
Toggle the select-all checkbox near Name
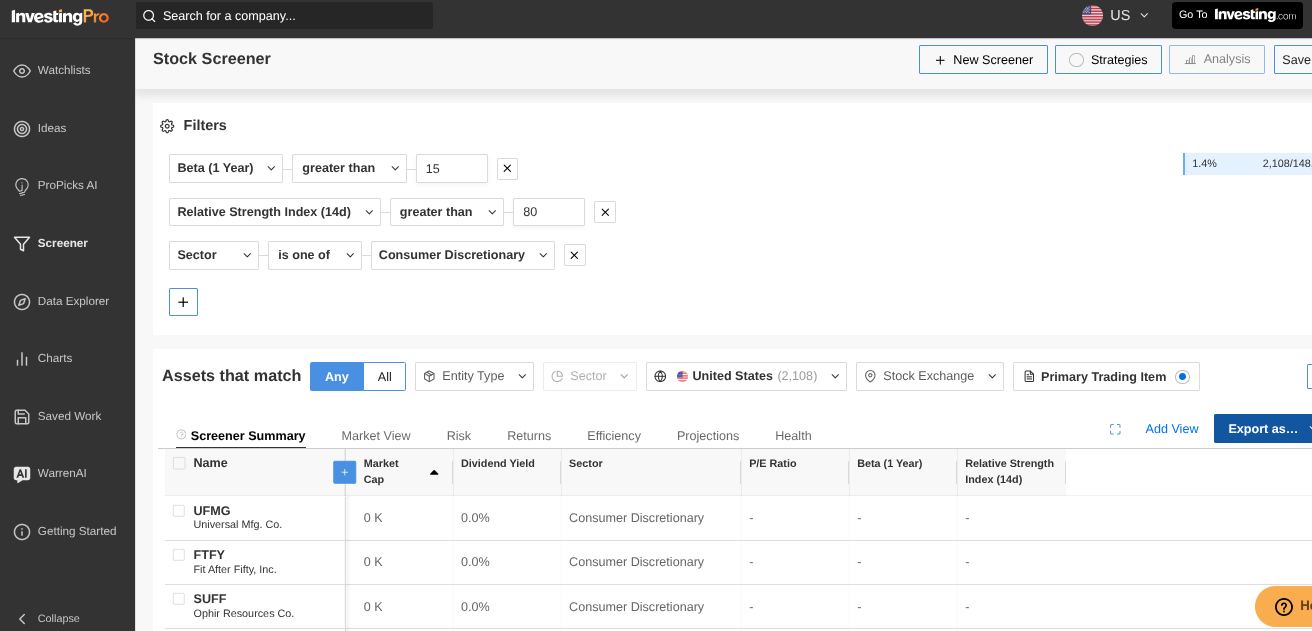tap(179, 463)
